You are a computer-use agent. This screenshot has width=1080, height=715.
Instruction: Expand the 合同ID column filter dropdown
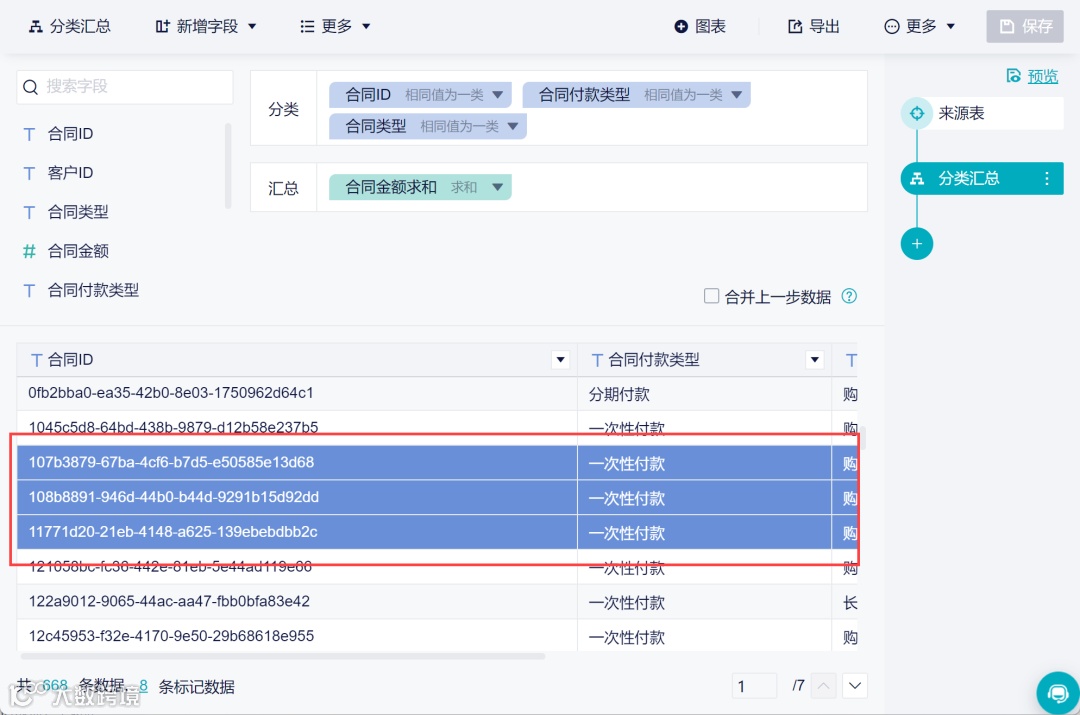(x=560, y=359)
